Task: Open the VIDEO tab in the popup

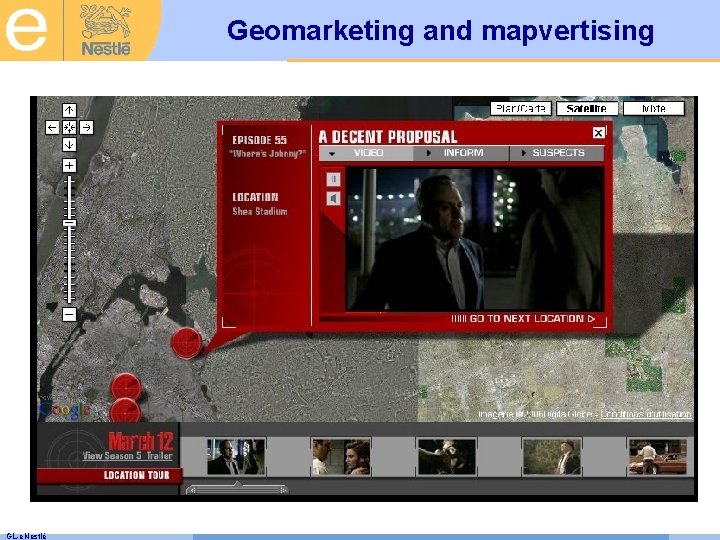Action: [366, 153]
